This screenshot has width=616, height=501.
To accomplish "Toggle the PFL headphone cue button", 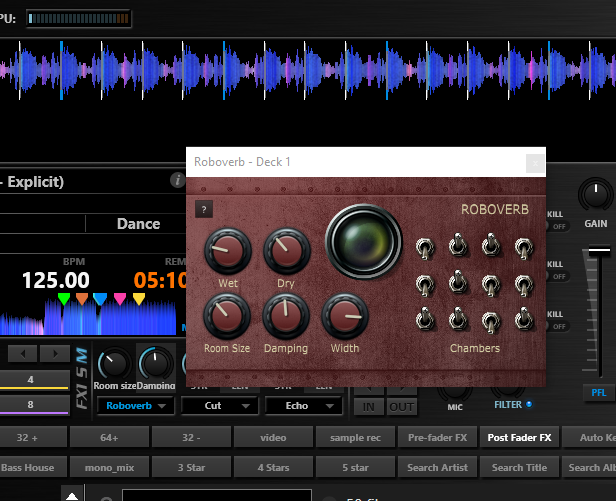I will [598, 393].
